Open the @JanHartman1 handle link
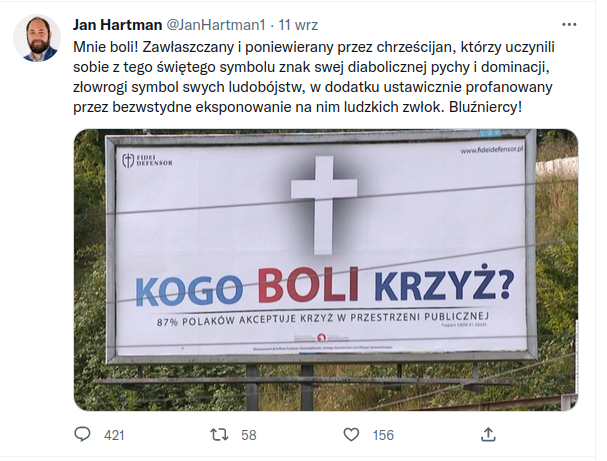The height and width of the screenshot is (461, 607). pos(216,25)
